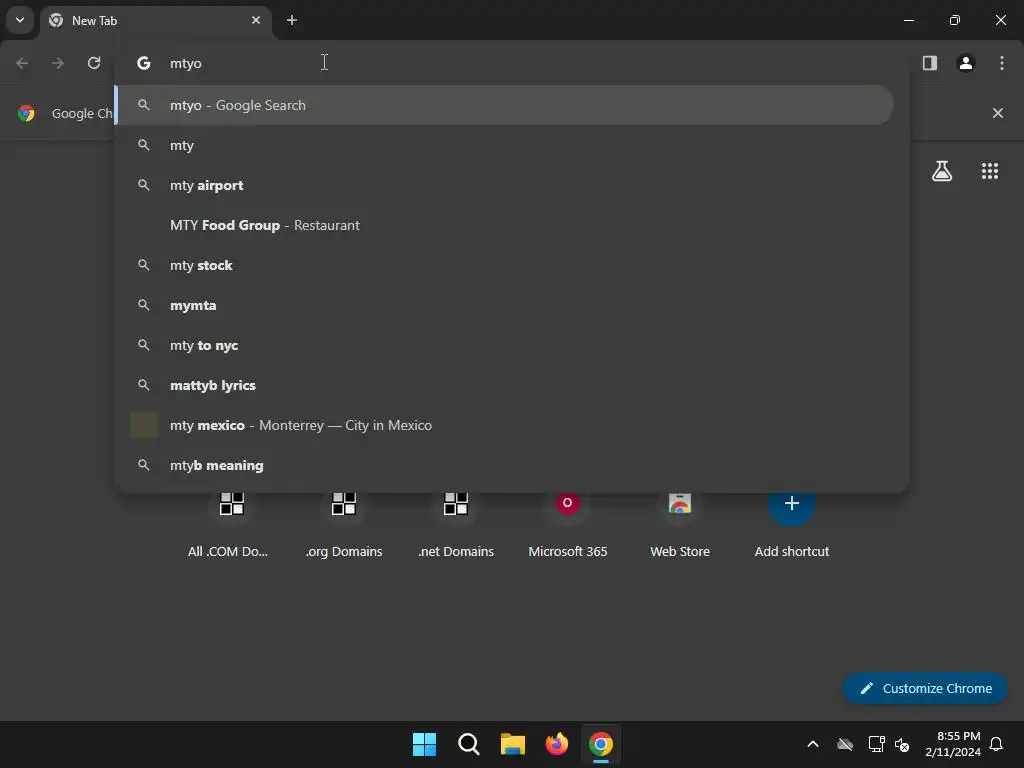The image size is (1024, 768).
Task: Open the notifications bell
Action: click(996, 744)
